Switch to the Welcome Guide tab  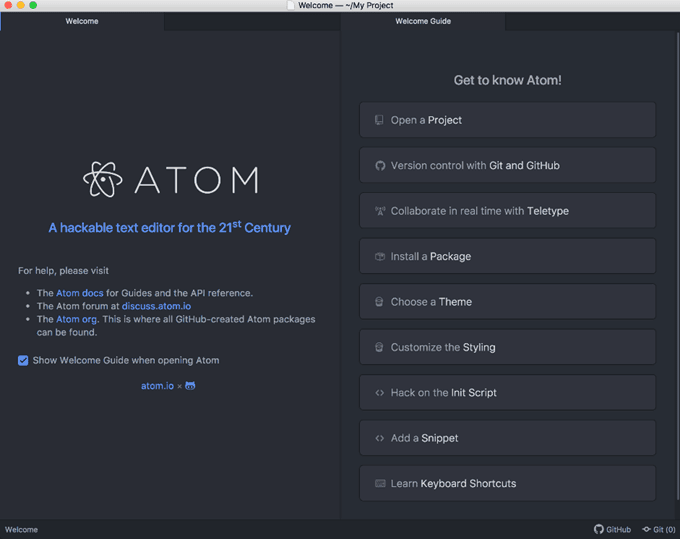coord(423,21)
